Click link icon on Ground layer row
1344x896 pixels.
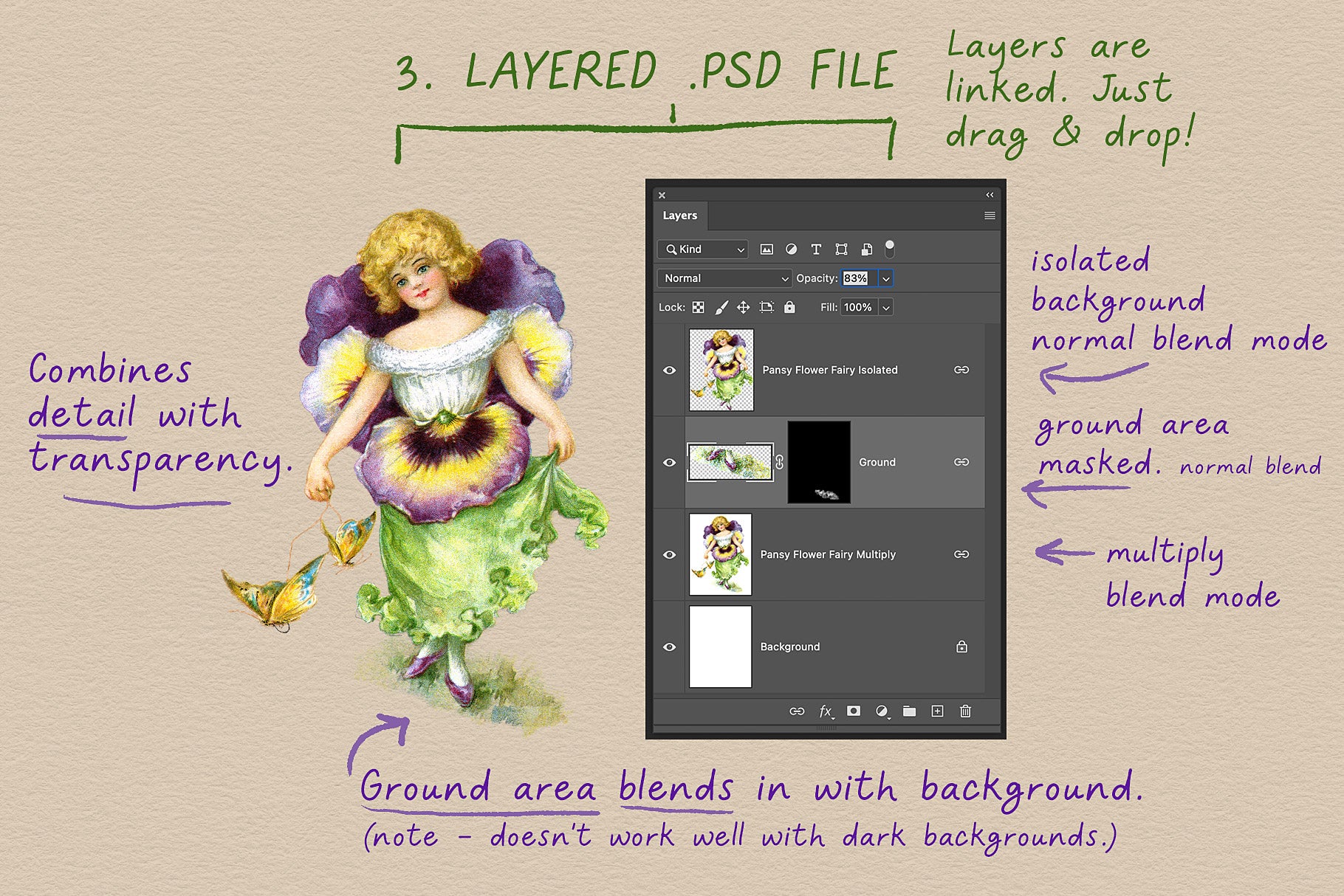[x=961, y=462]
